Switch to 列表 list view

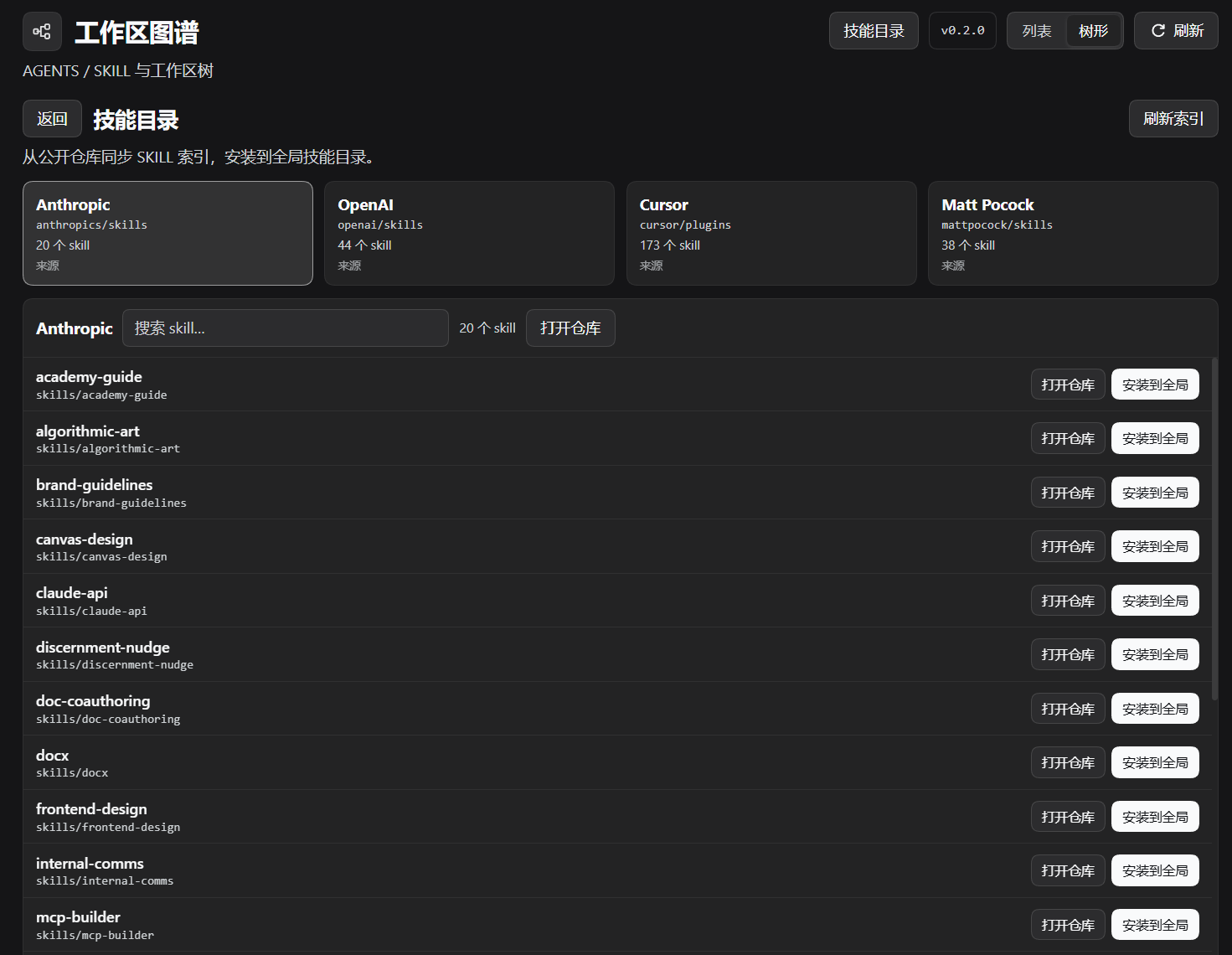pos(1037,31)
